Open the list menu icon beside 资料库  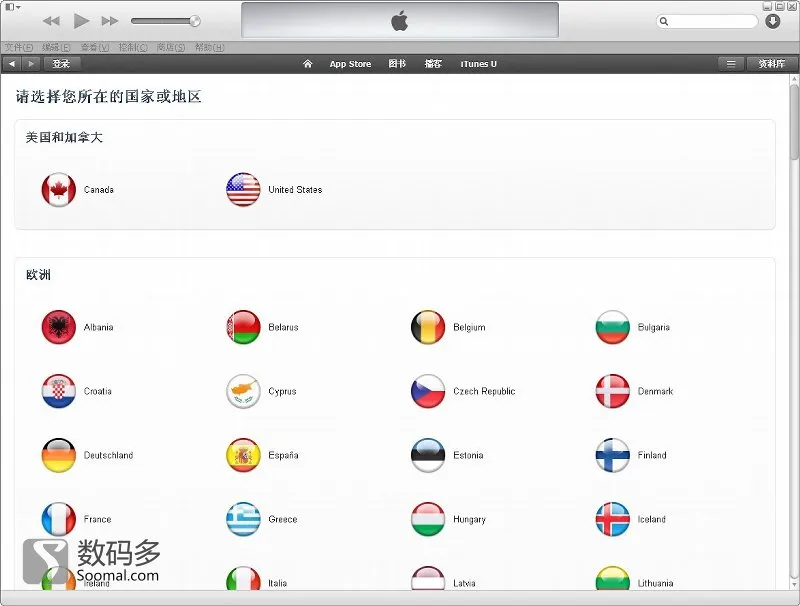731,64
